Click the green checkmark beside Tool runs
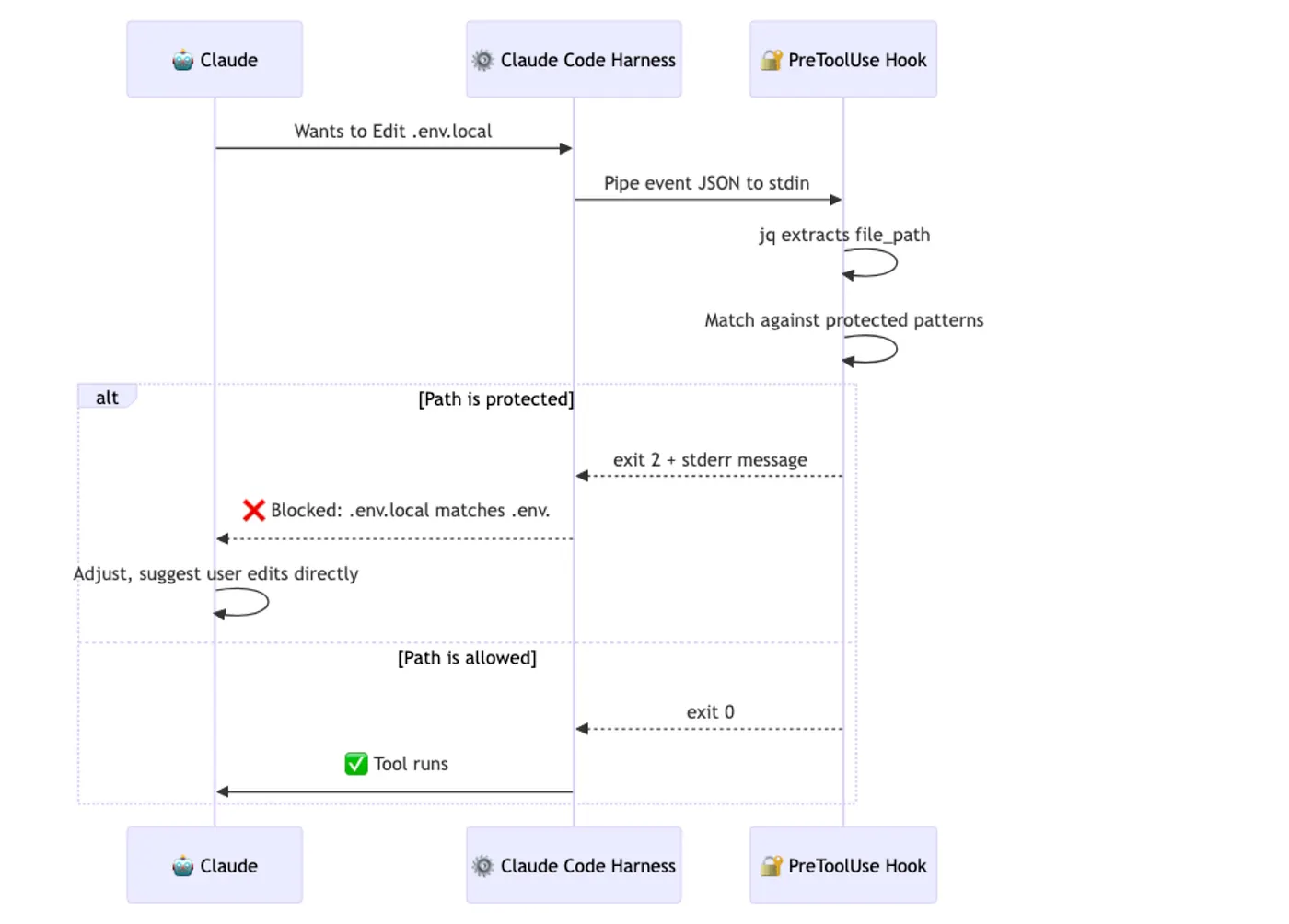The image size is (1289, 924). [x=356, y=764]
